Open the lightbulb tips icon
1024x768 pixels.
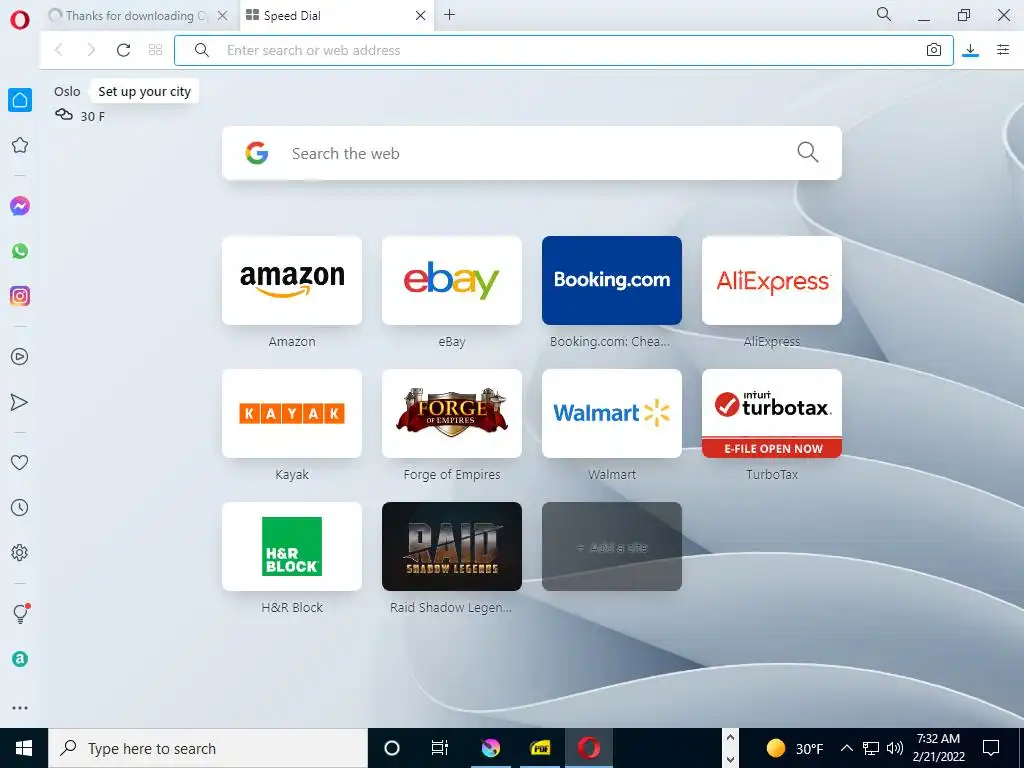pos(21,613)
